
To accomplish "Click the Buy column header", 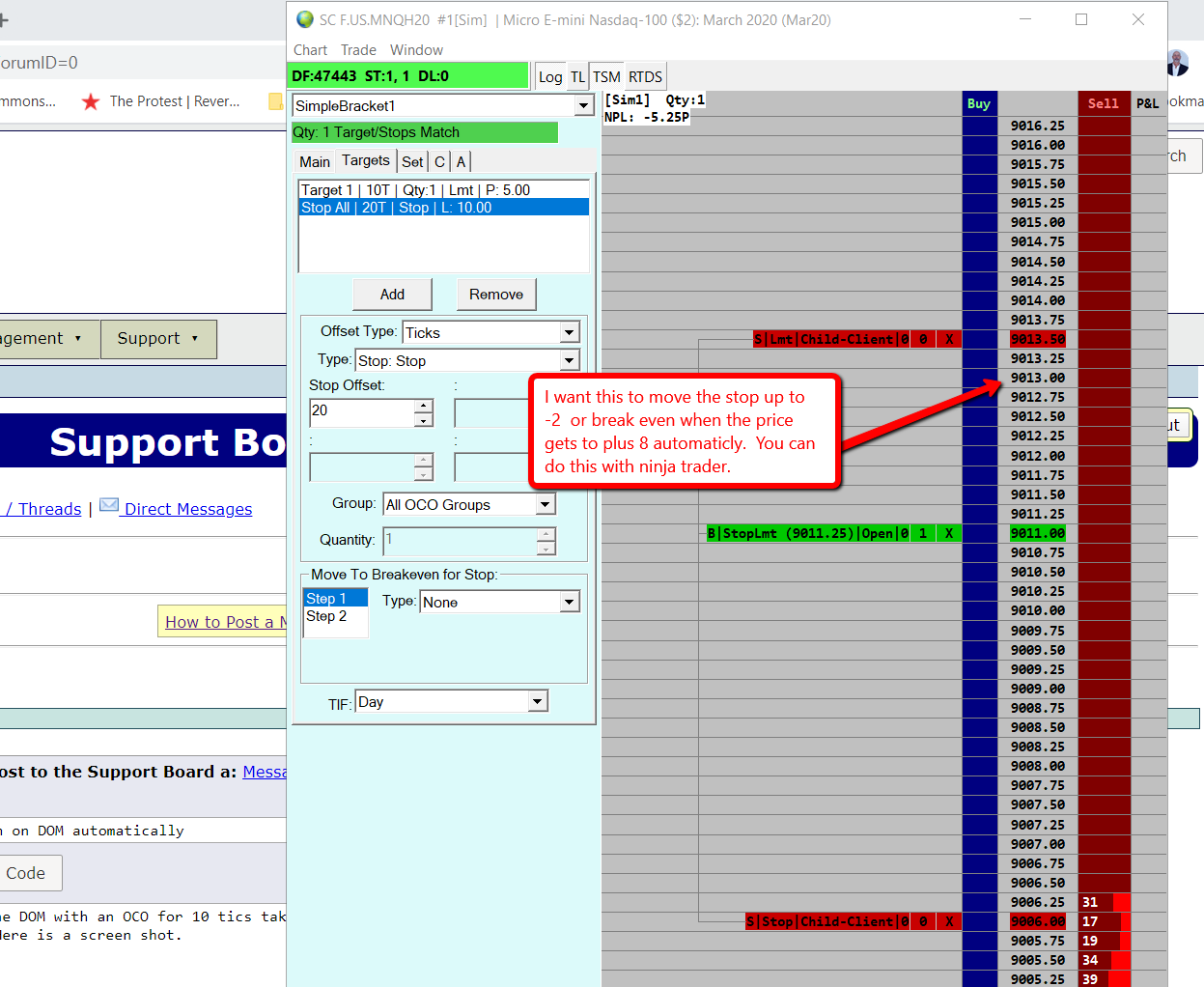I will click(x=979, y=103).
